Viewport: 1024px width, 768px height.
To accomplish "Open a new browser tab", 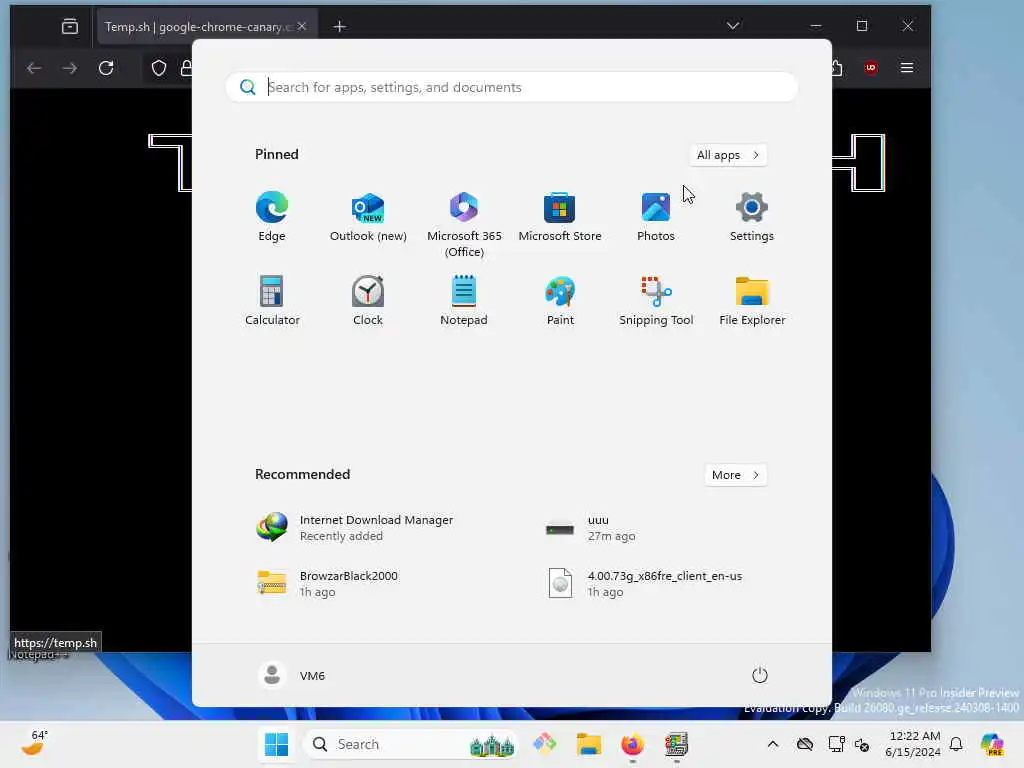I will click(340, 26).
